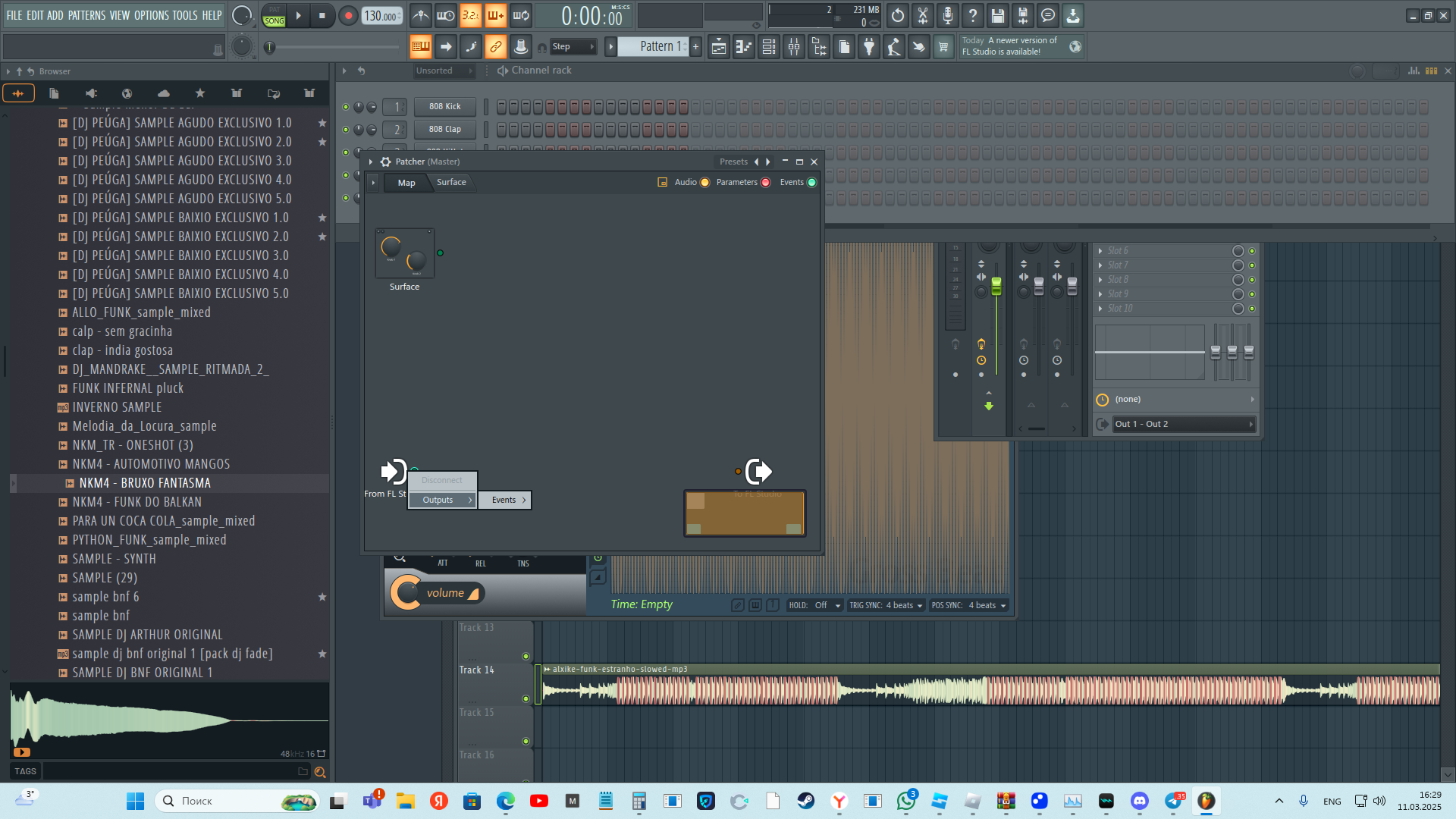Mute playlist Track 14
1456x819 pixels.
pyautogui.click(x=526, y=698)
